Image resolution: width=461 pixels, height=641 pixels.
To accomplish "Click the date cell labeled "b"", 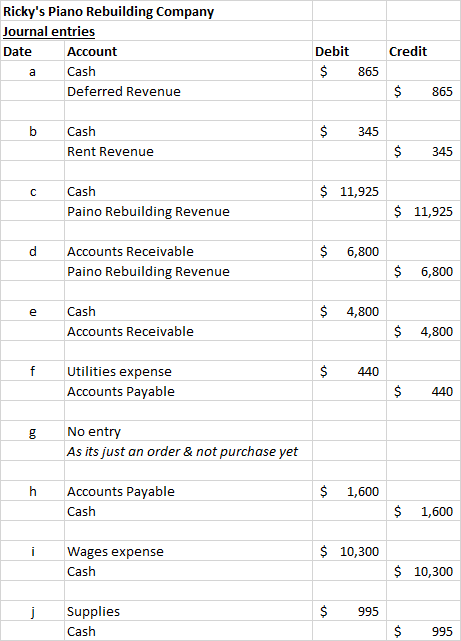I will 32,131.
